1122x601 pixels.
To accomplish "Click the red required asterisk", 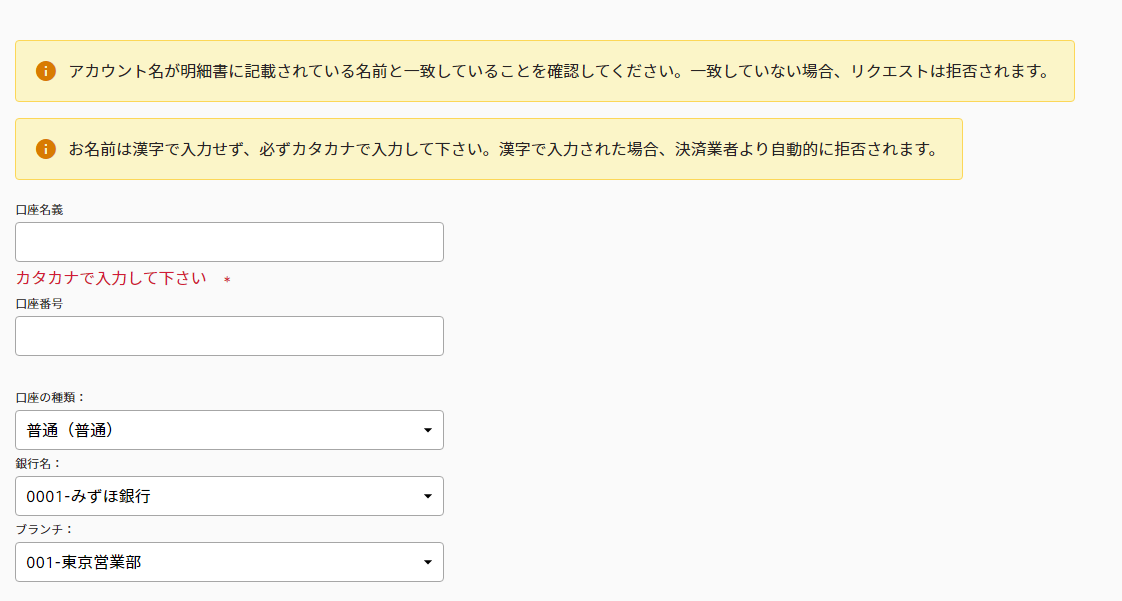I will 227,281.
